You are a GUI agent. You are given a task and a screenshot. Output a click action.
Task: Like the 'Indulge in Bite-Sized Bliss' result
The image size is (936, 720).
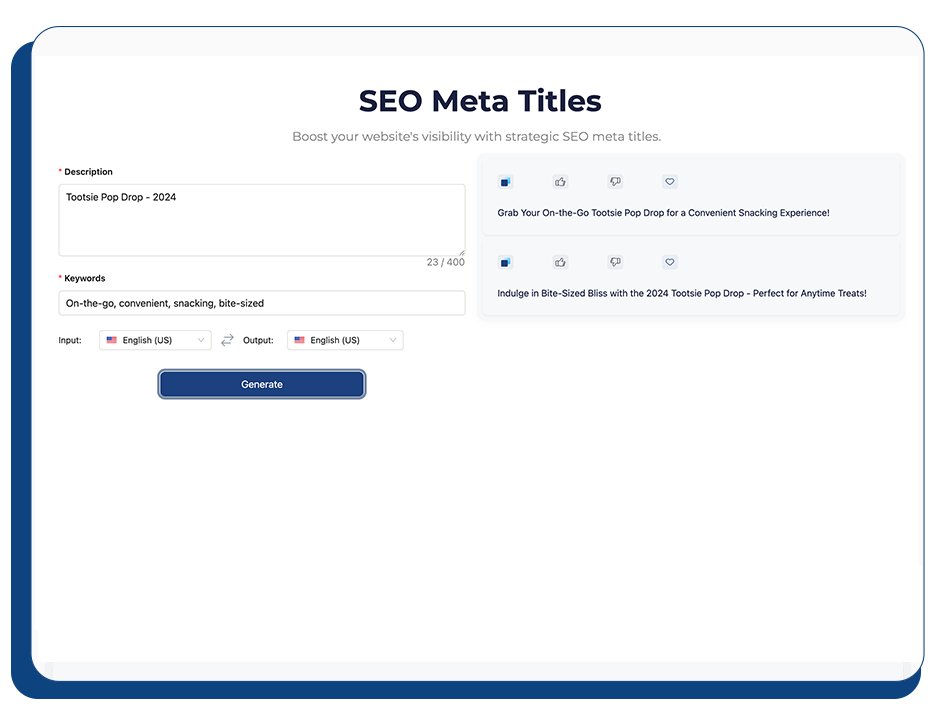(x=560, y=262)
